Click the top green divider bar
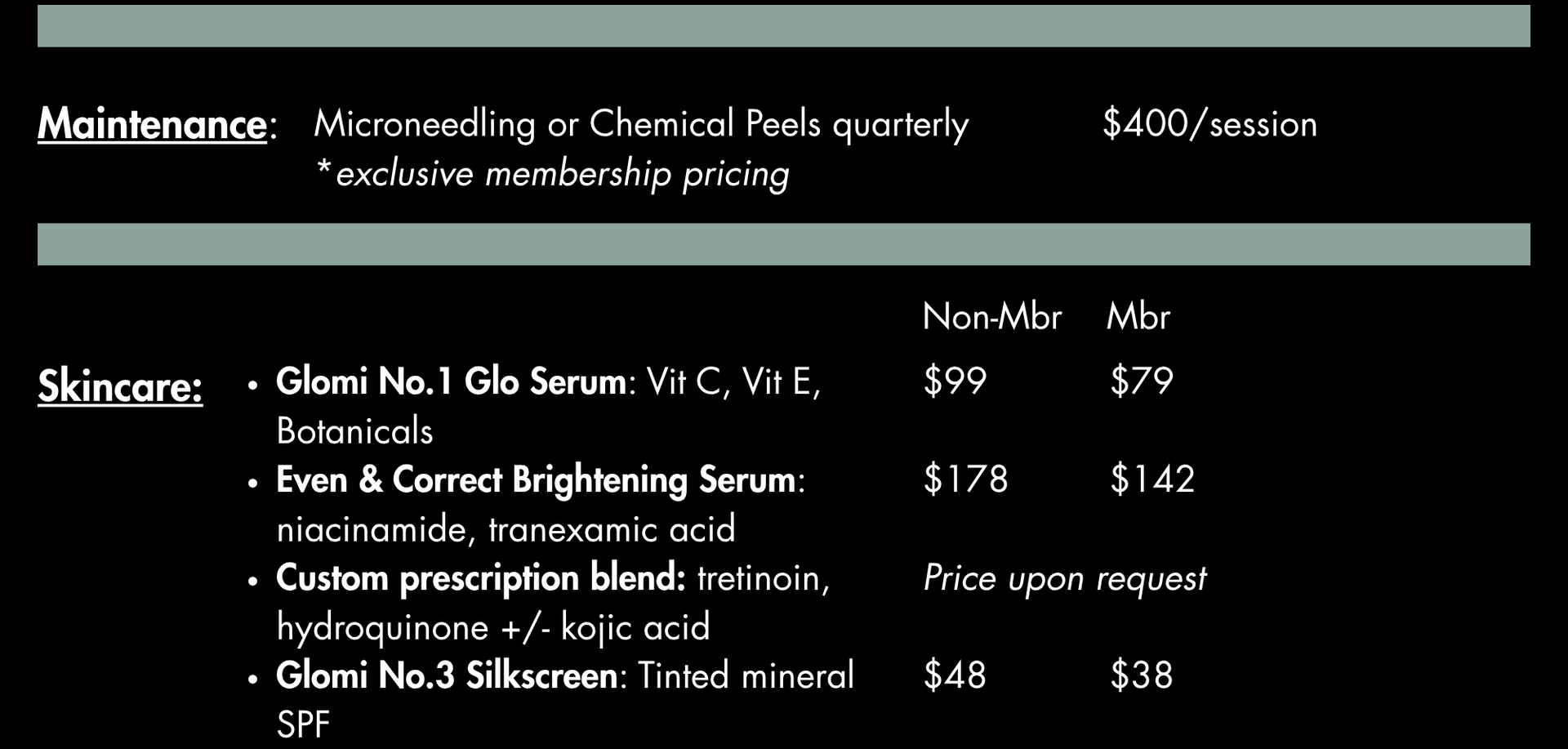This screenshot has width=1568, height=749. point(783,26)
